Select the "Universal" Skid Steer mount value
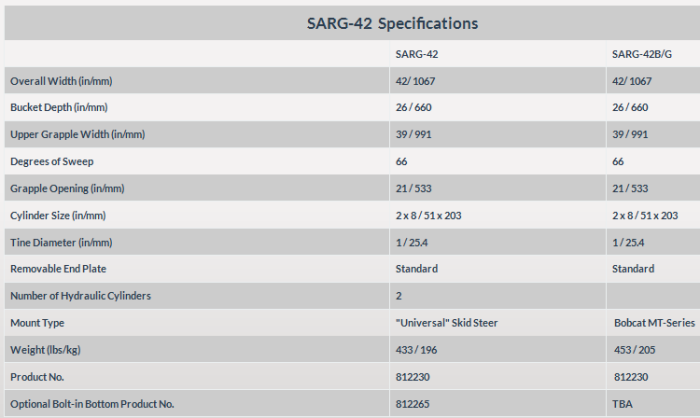 click(x=447, y=323)
